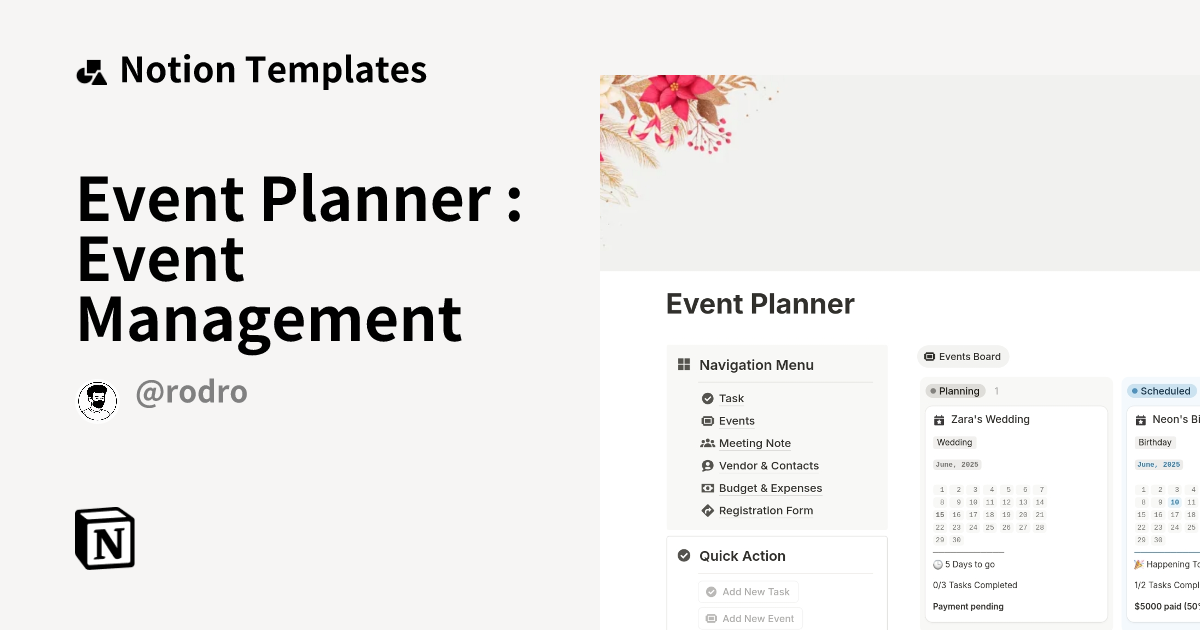The height and width of the screenshot is (630, 1200).
Task: Click the Vendor & Contacts speech bubble icon
Action: [x=706, y=466]
